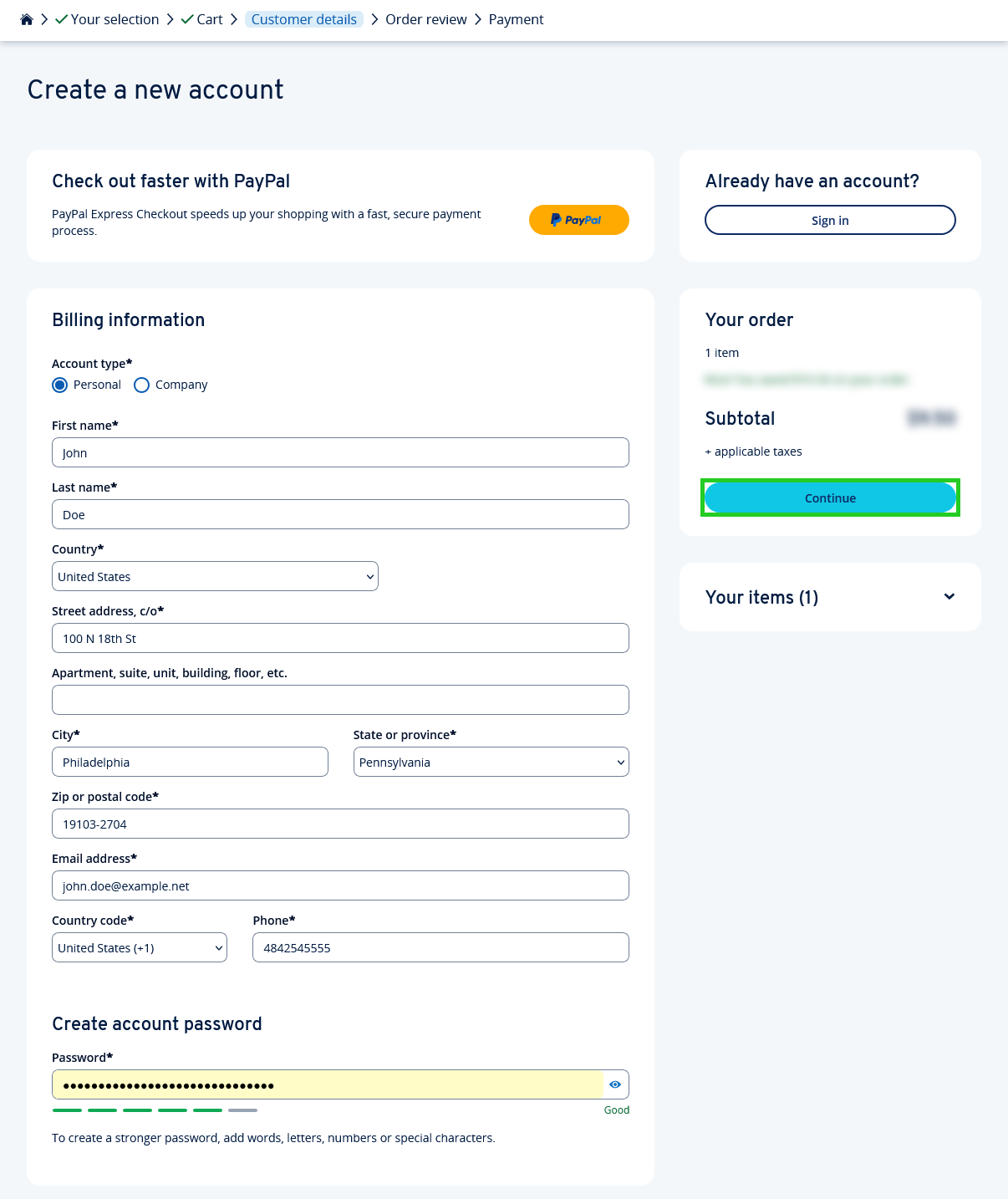This screenshot has width=1008, height=1199.
Task: Select the Personal account type
Action: [x=59, y=385]
